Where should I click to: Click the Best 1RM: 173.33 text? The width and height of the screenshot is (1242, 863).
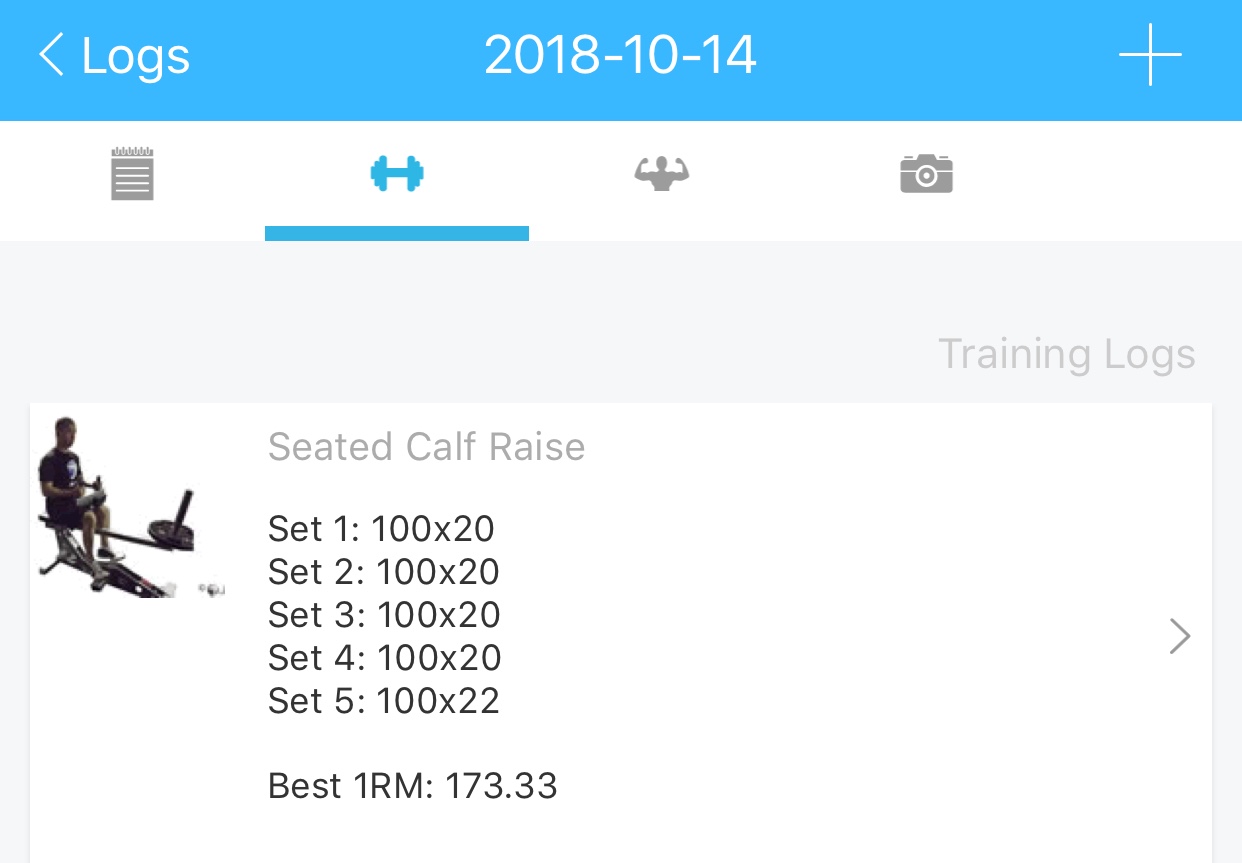click(412, 786)
